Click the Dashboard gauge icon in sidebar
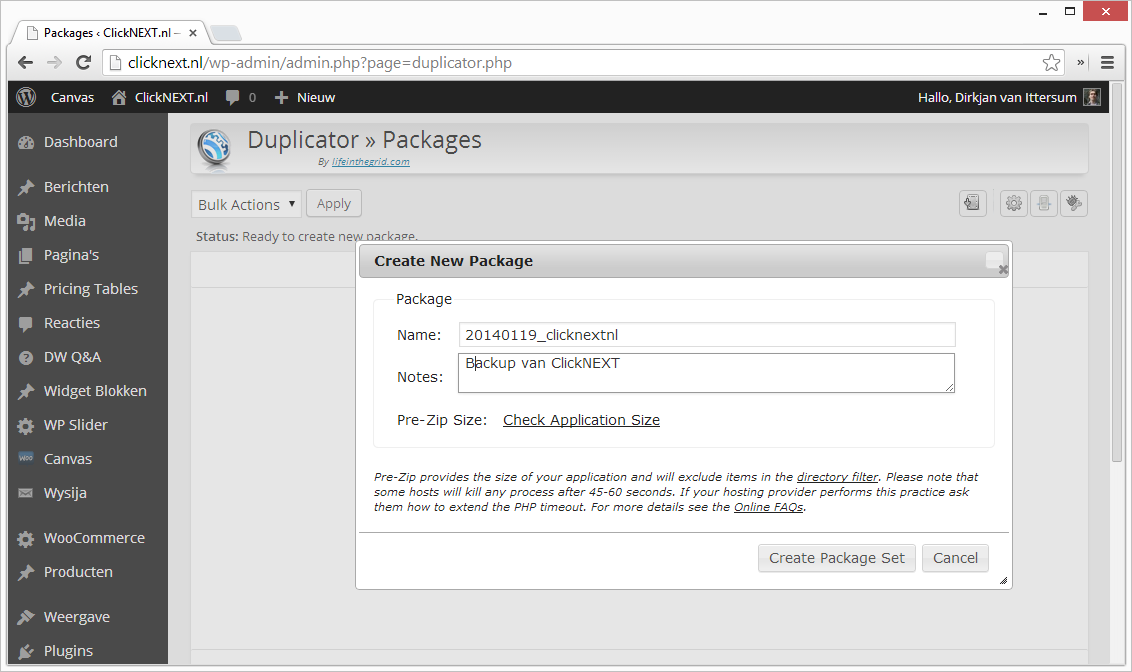This screenshot has width=1132, height=672. pyautogui.click(x=26, y=142)
